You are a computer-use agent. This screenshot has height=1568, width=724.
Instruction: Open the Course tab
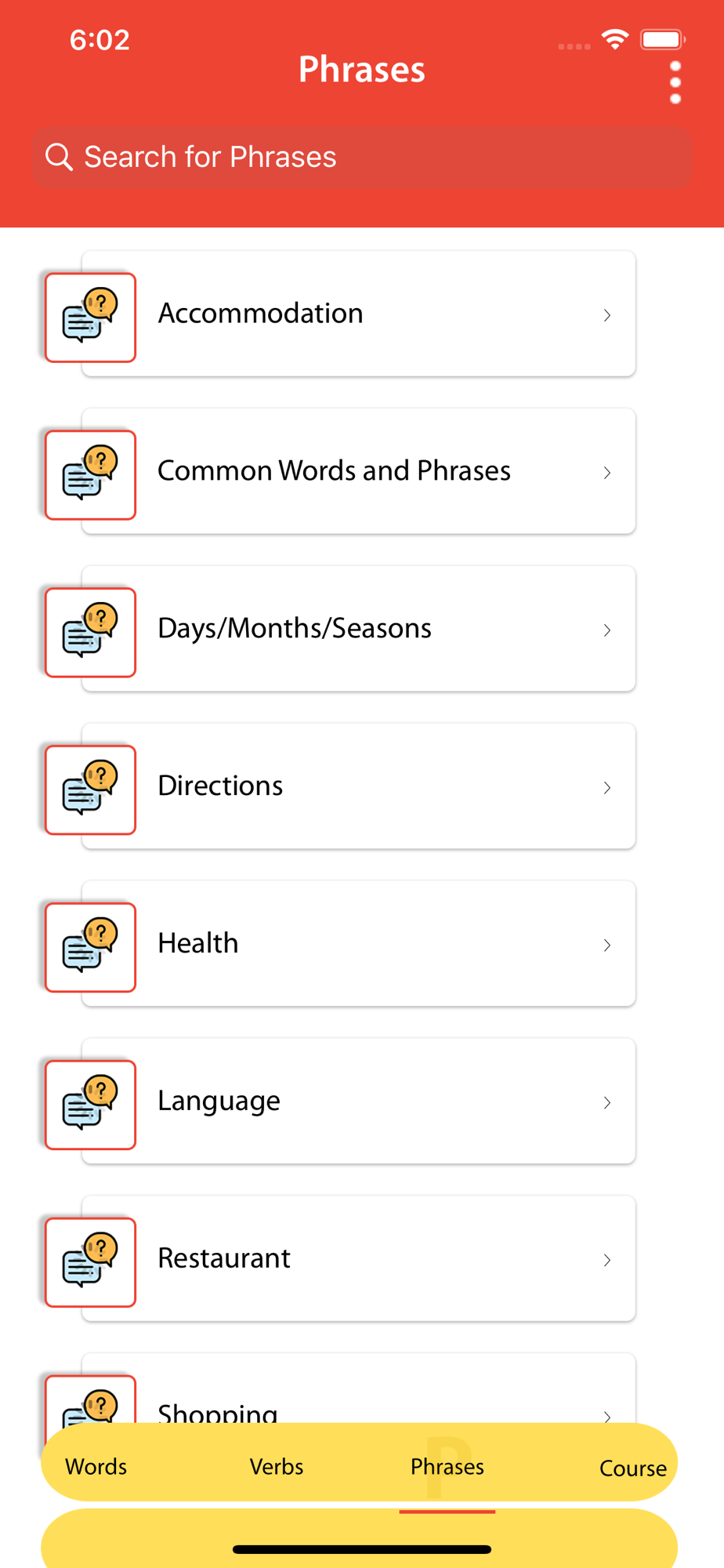pos(632,1468)
